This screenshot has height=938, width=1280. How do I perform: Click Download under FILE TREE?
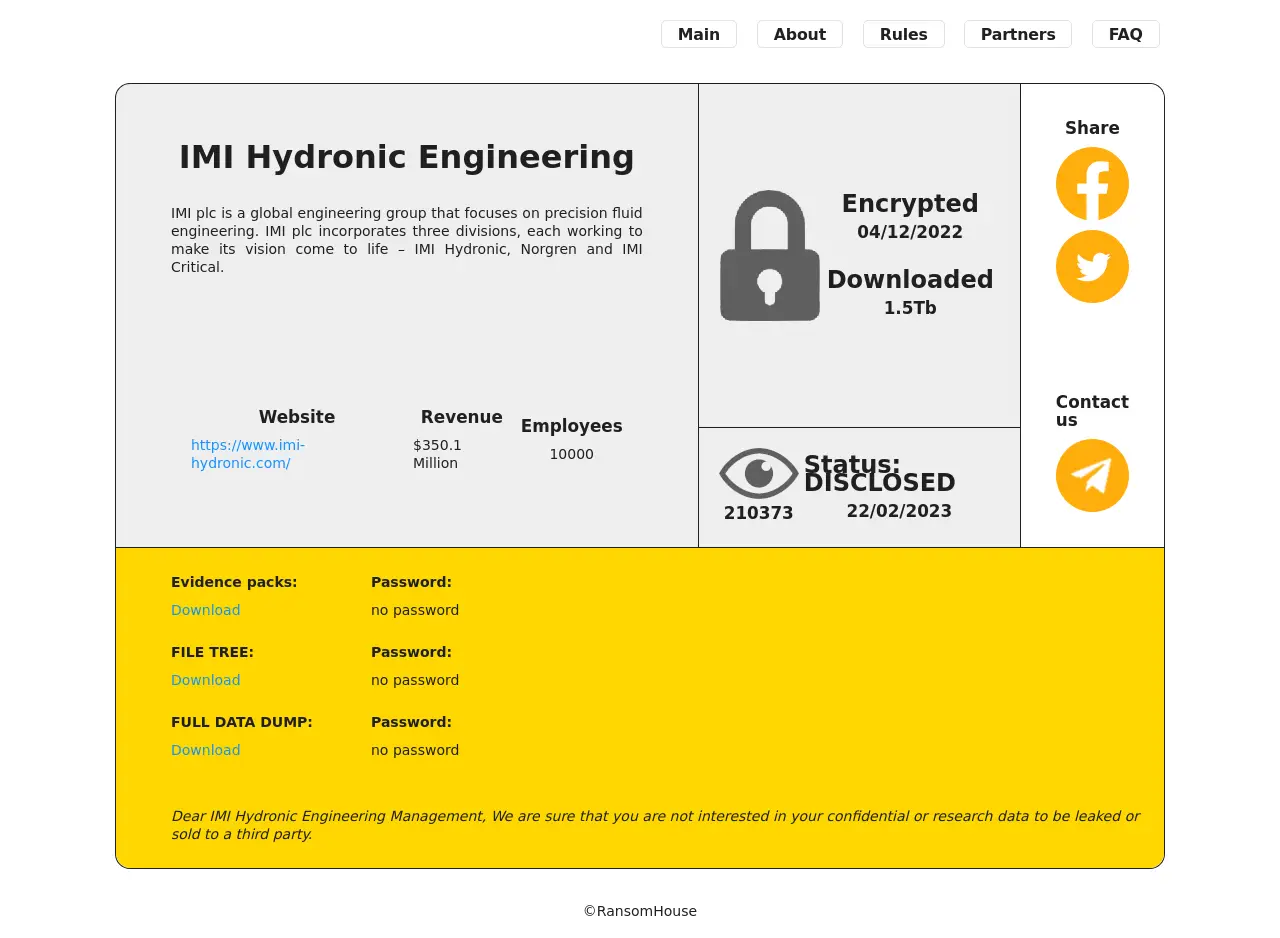click(x=205, y=680)
